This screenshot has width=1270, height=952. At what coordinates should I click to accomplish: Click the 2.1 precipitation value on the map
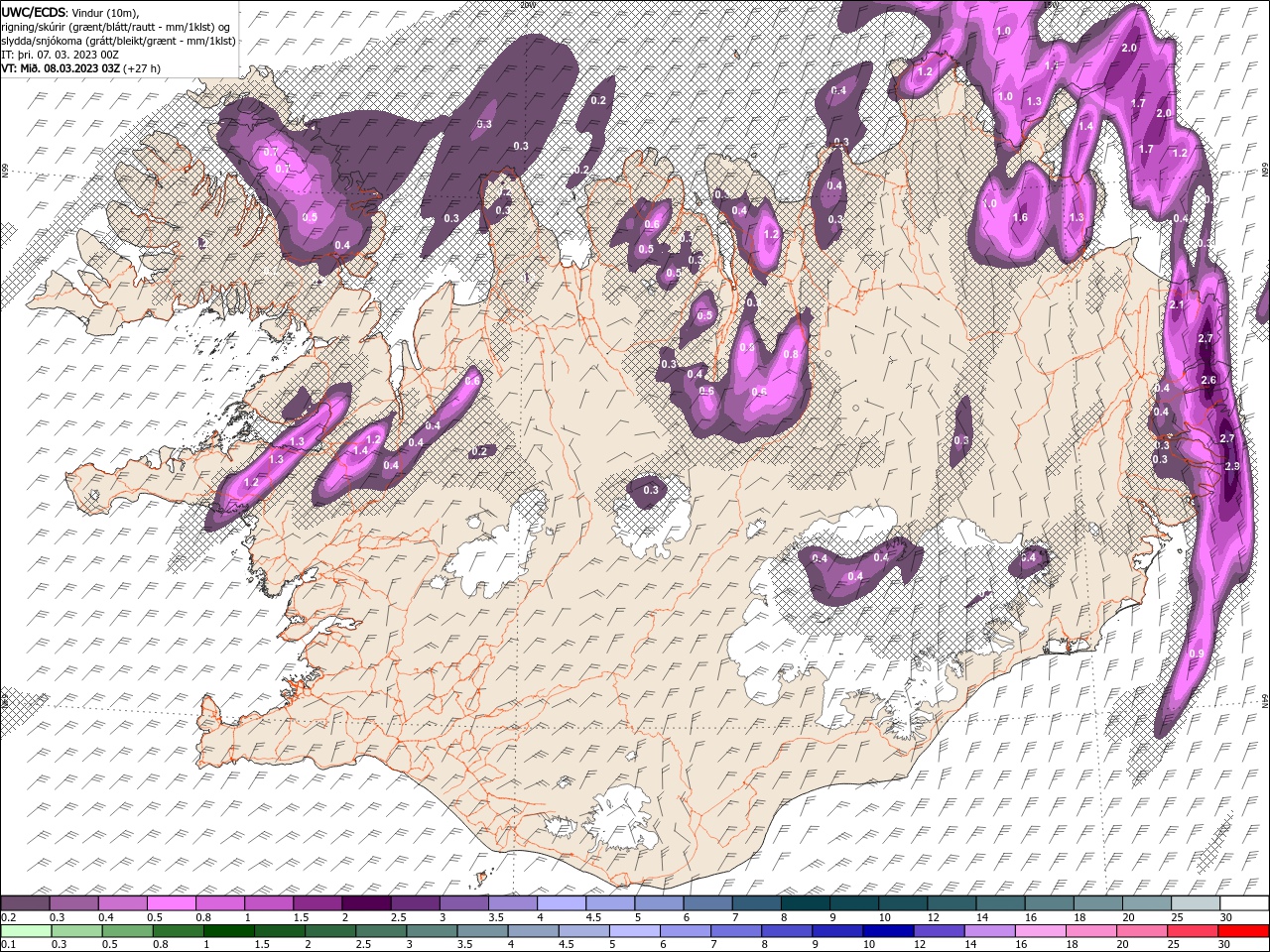click(1178, 304)
